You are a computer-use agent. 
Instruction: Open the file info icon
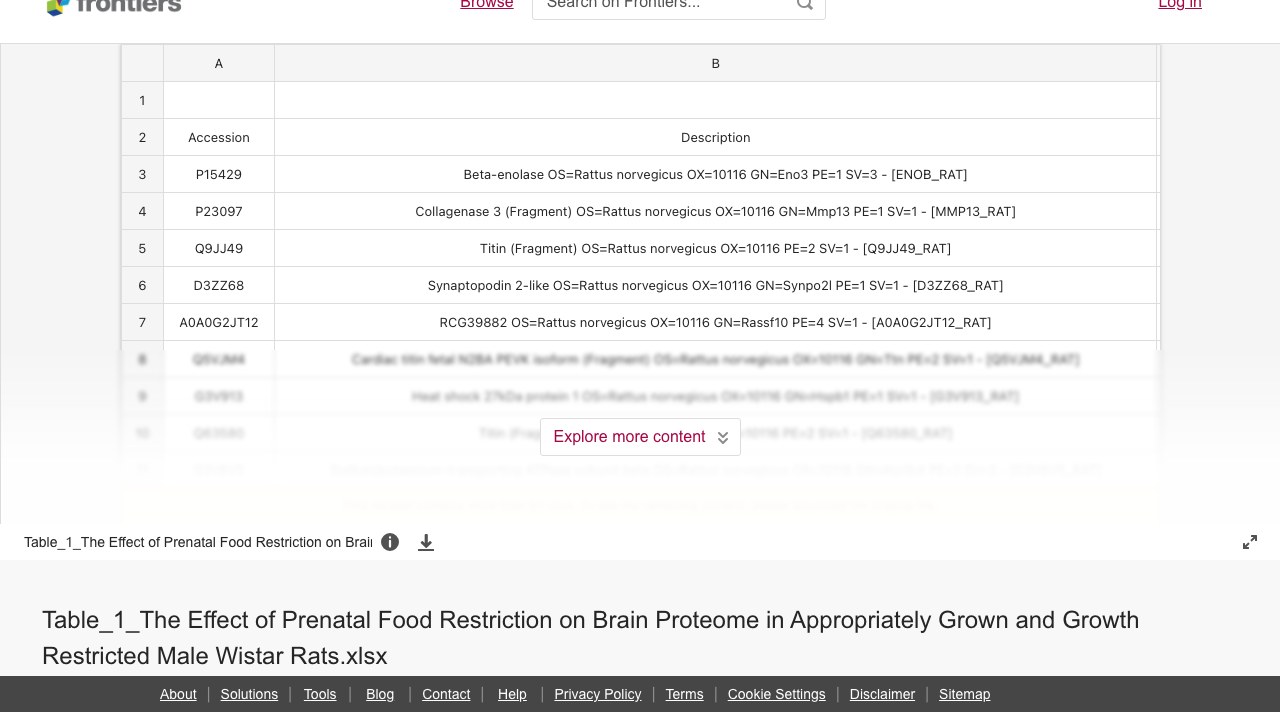pos(390,542)
